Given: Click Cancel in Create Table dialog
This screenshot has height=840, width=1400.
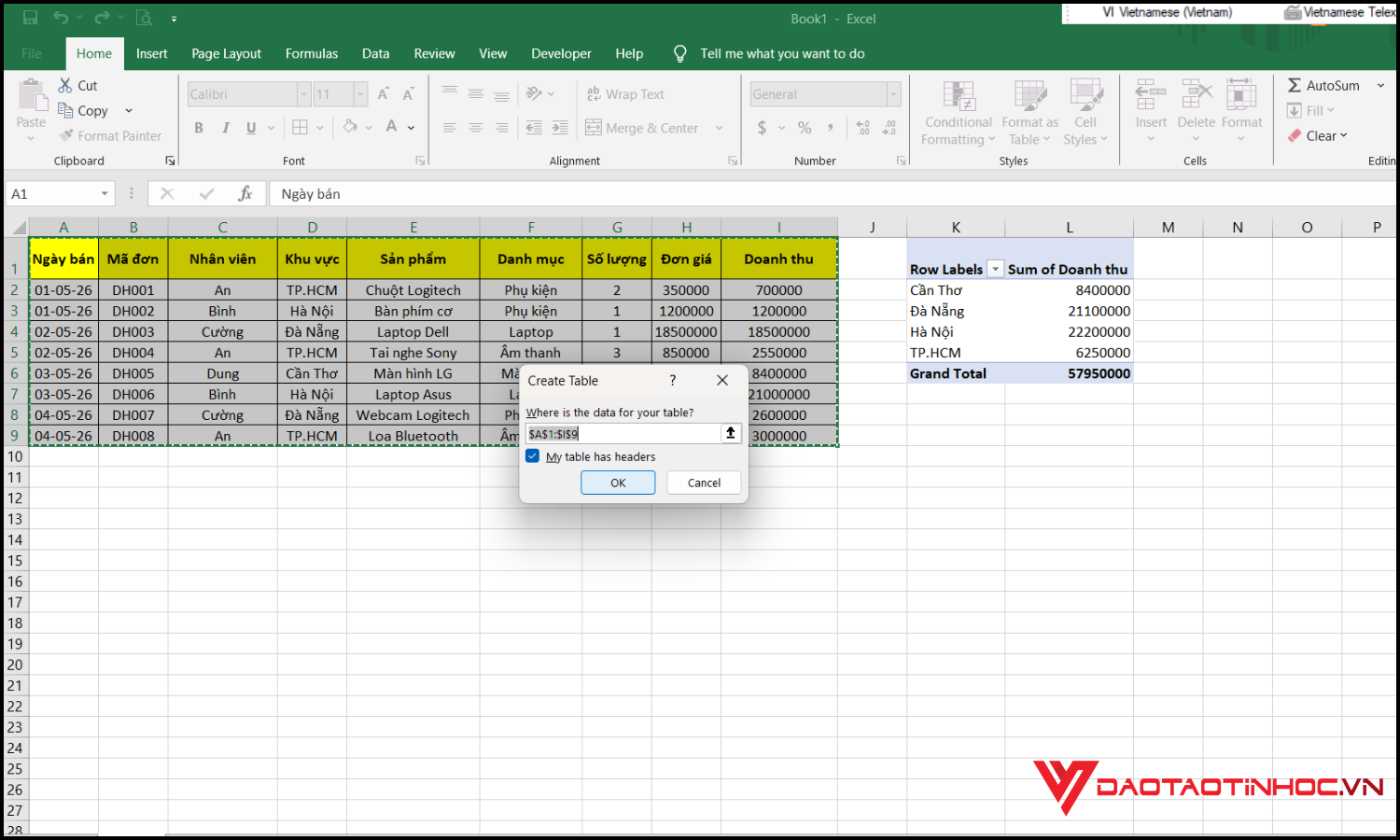Looking at the screenshot, I should pyautogui.click(x=704, y=483).
